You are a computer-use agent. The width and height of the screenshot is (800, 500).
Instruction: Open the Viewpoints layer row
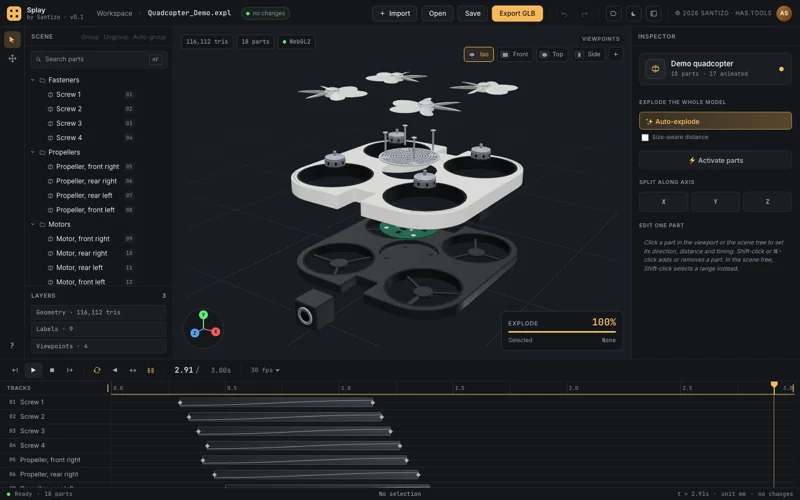[98, 346]
